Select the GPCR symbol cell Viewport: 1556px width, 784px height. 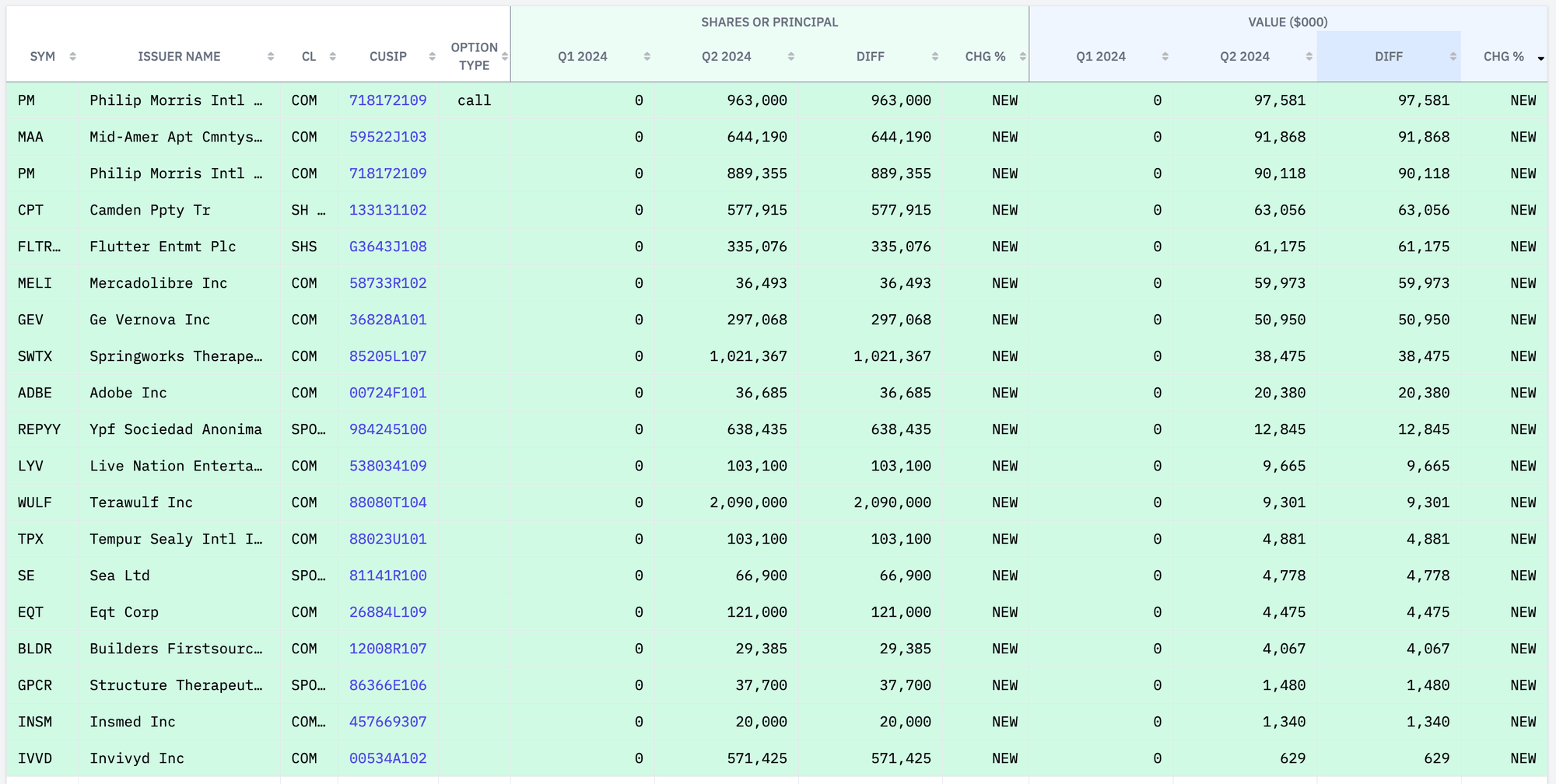[42, 685]
